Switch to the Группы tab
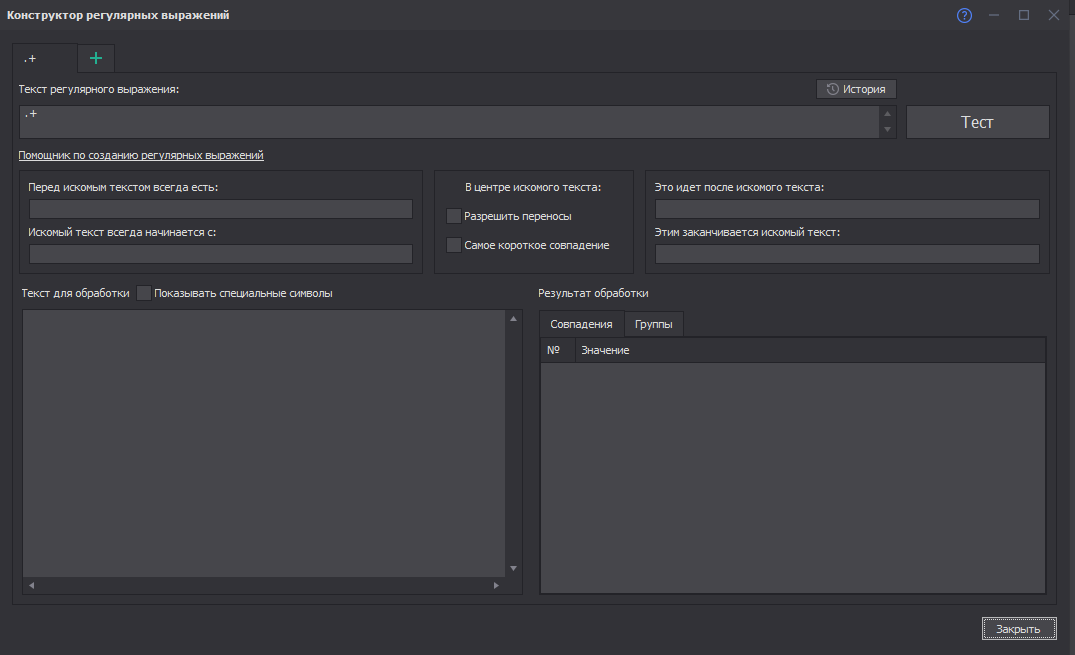Screen dimensions: 1075x655 coord(653,324)
